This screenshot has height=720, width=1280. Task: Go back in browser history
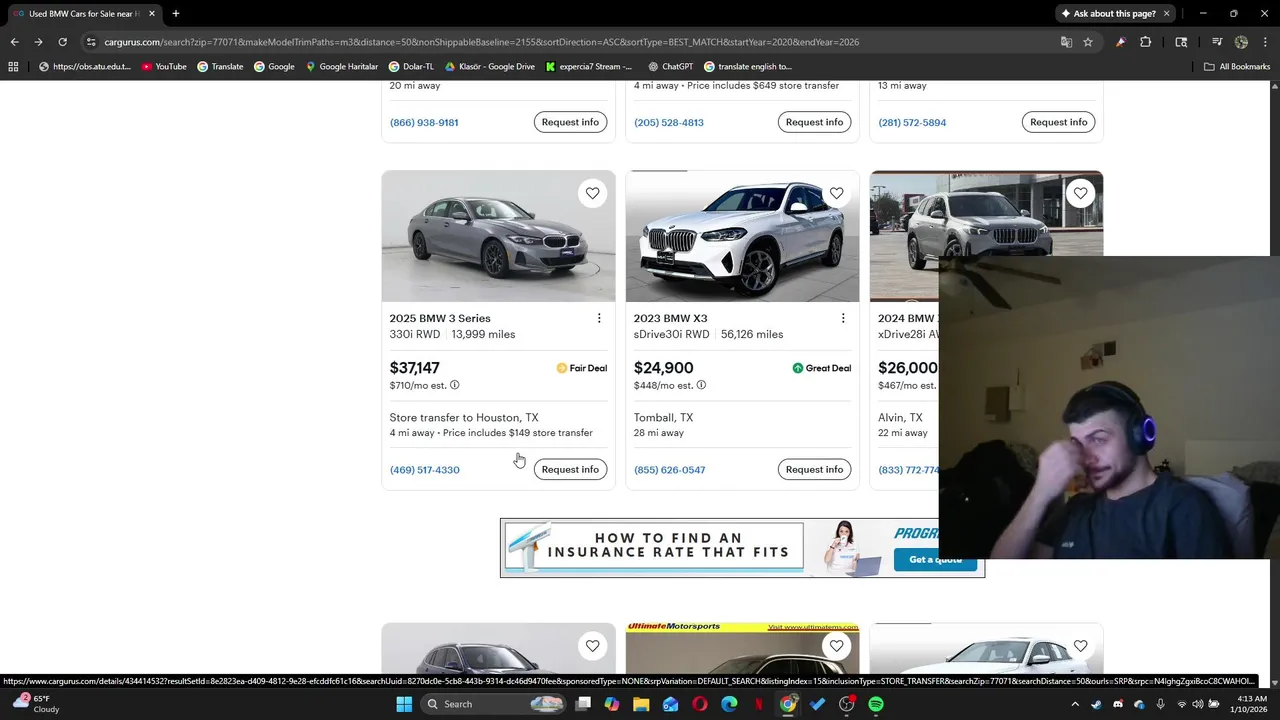(x=14, y=42)
